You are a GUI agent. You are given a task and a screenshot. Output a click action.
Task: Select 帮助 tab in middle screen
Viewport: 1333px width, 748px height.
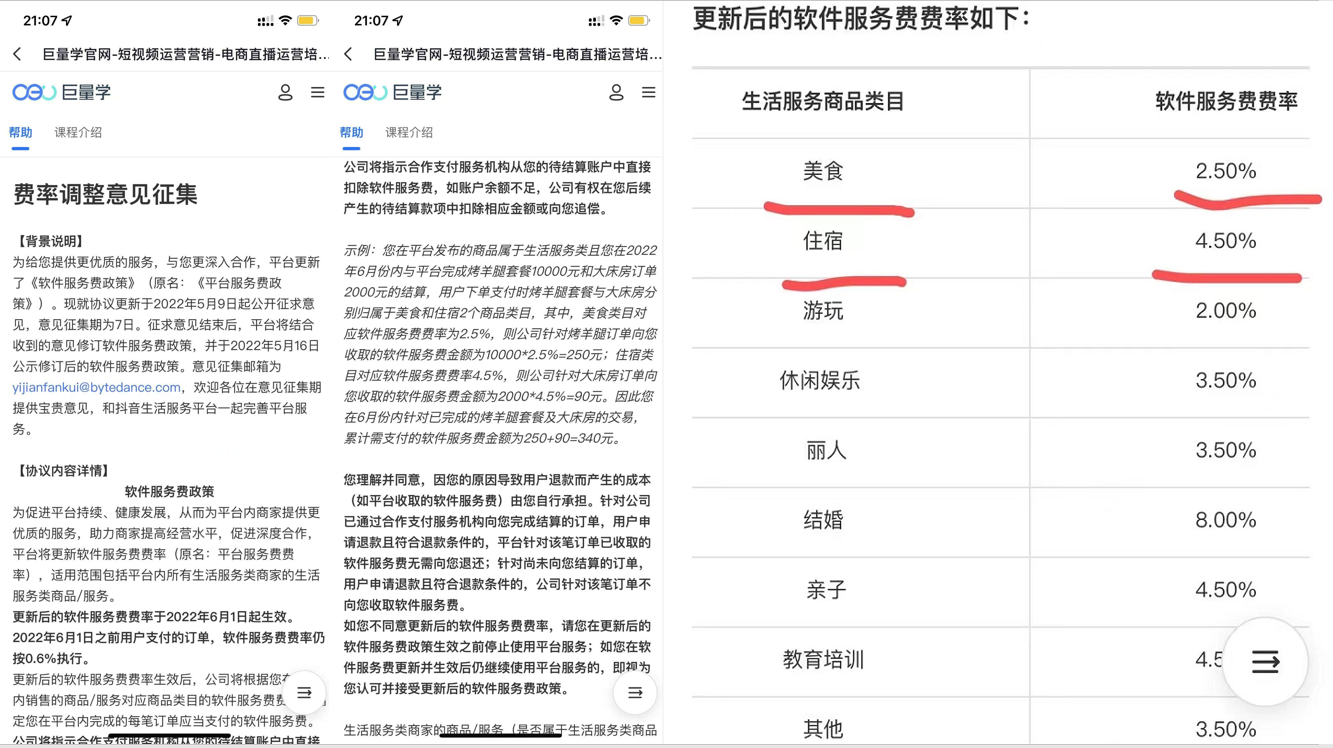(x=351, y=132)
